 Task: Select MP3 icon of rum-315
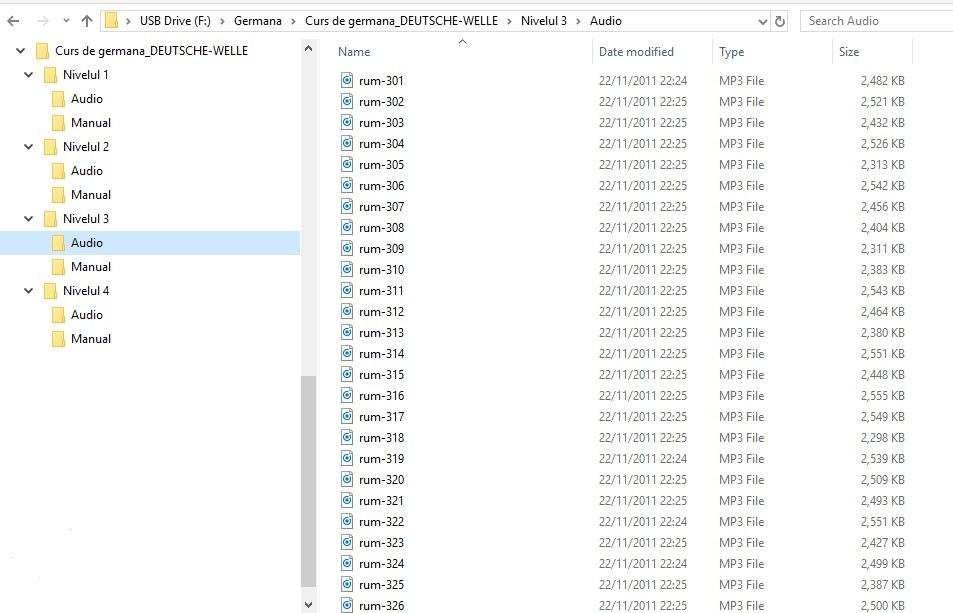click(x=347, y=374)
